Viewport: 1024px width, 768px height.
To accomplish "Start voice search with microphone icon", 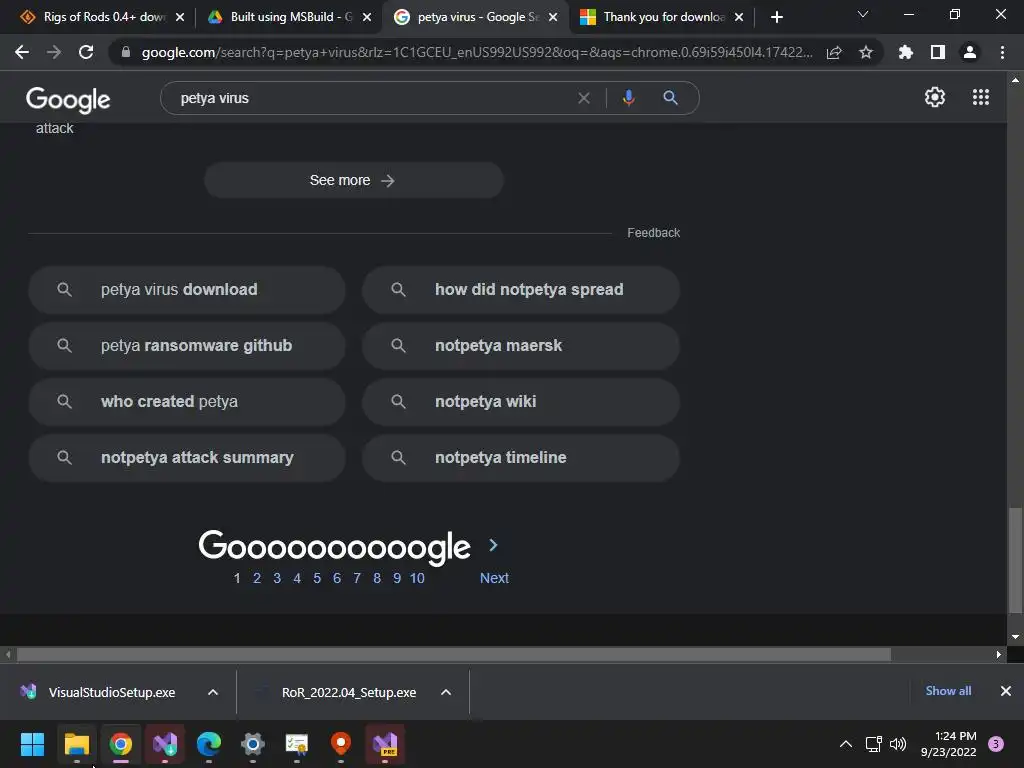I will tap(628, 98).
